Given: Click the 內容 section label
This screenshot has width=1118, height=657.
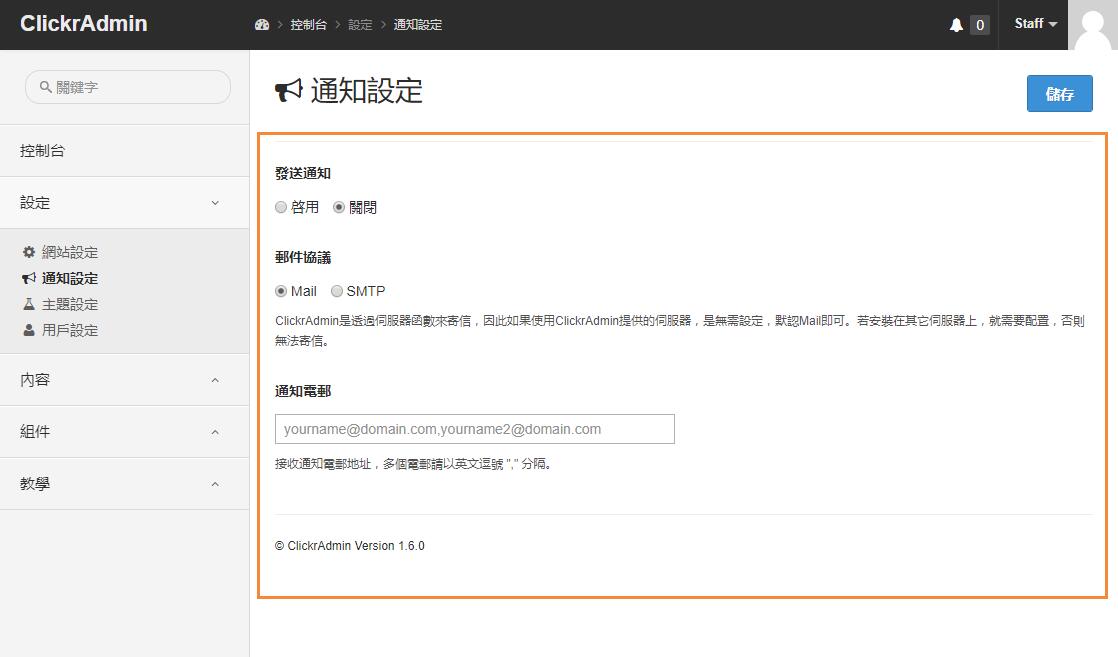Looking at the screenshot, I should click(35, 380).
